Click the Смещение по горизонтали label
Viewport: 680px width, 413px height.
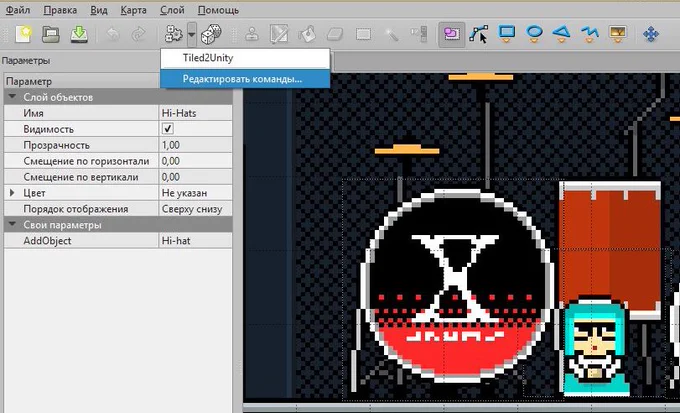coord(86,161)
